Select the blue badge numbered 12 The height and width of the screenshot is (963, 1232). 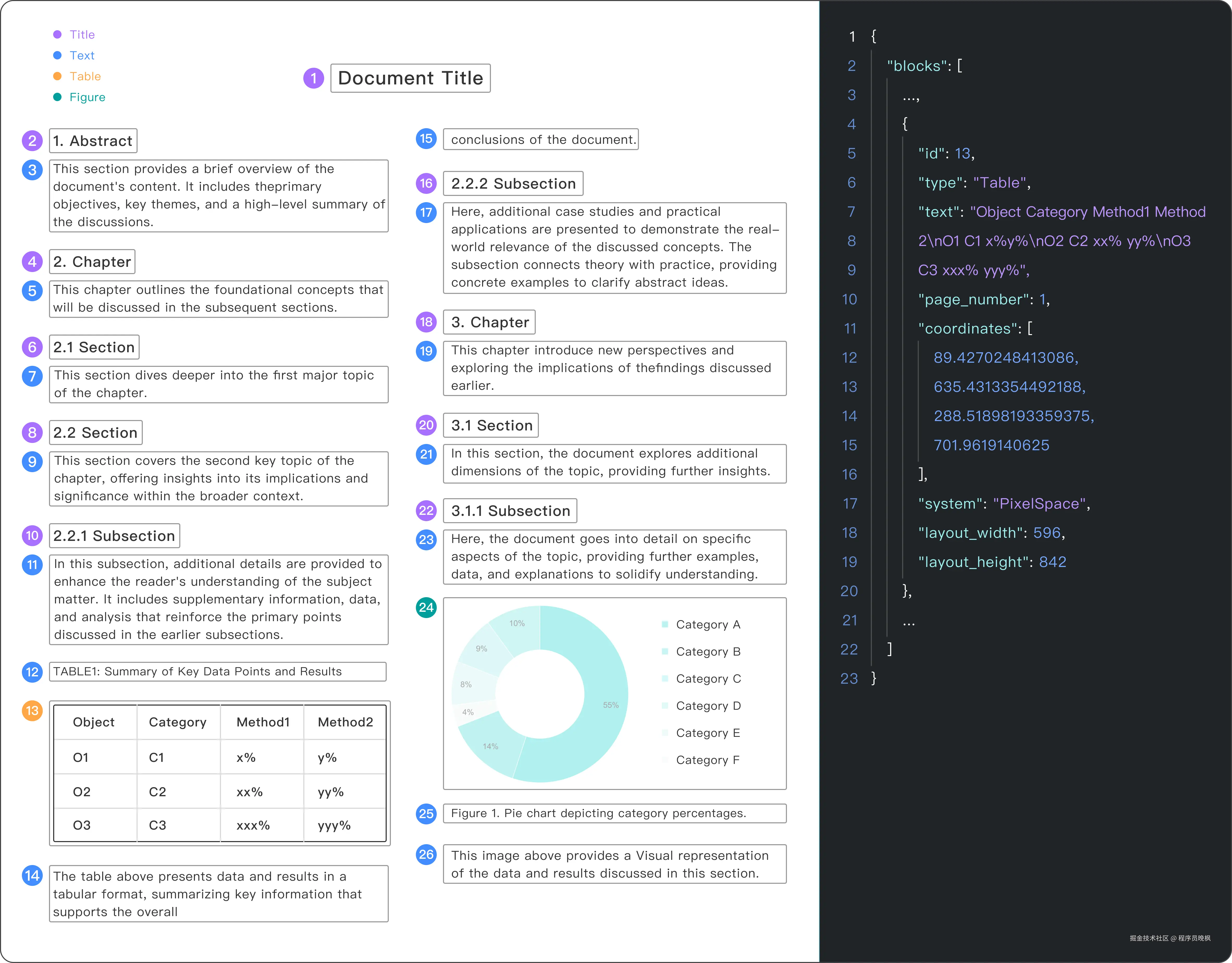[32, 672]
